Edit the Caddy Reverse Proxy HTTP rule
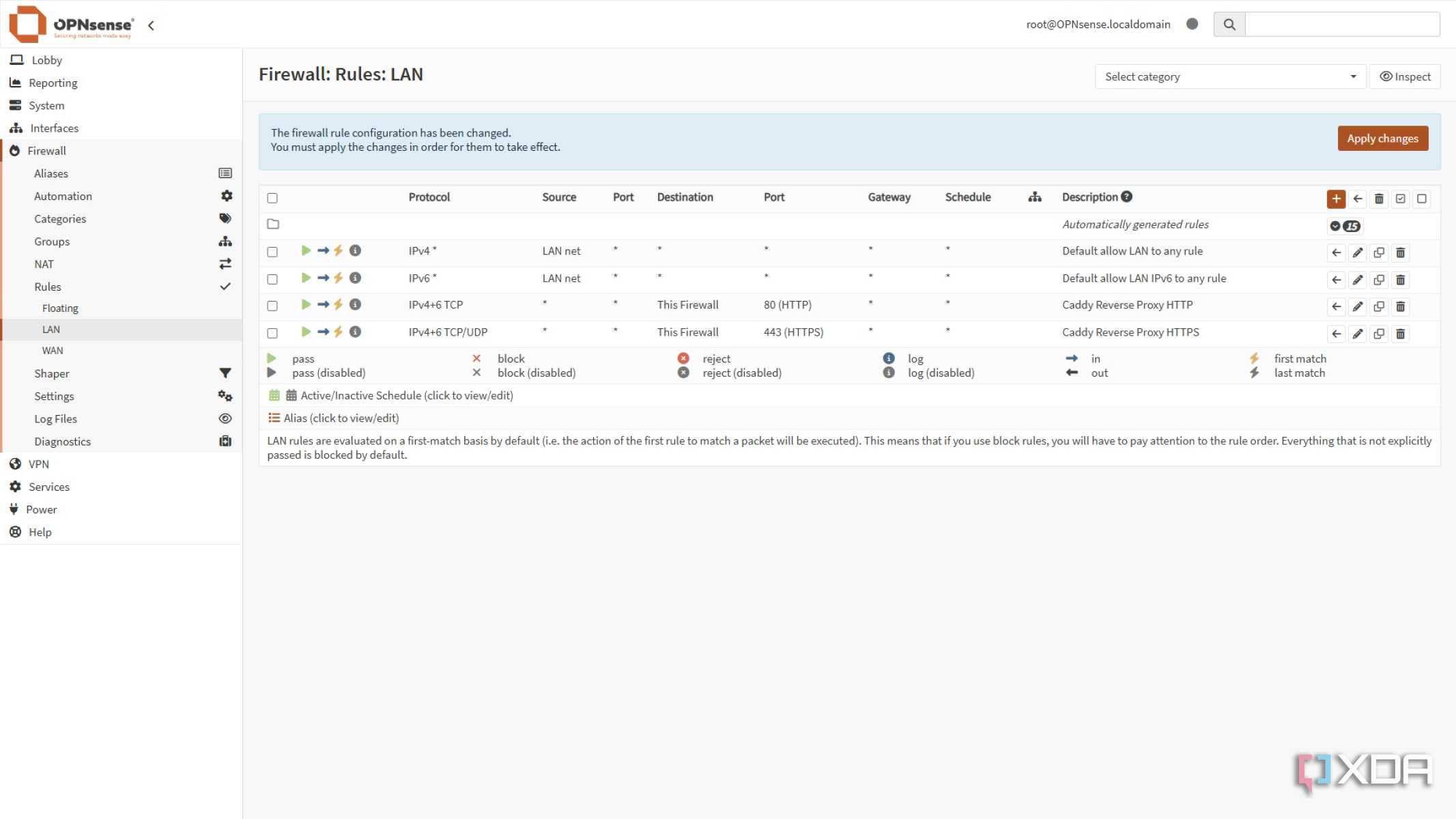The width and height of the screenshot is (1456, 819). point(1358,306)
